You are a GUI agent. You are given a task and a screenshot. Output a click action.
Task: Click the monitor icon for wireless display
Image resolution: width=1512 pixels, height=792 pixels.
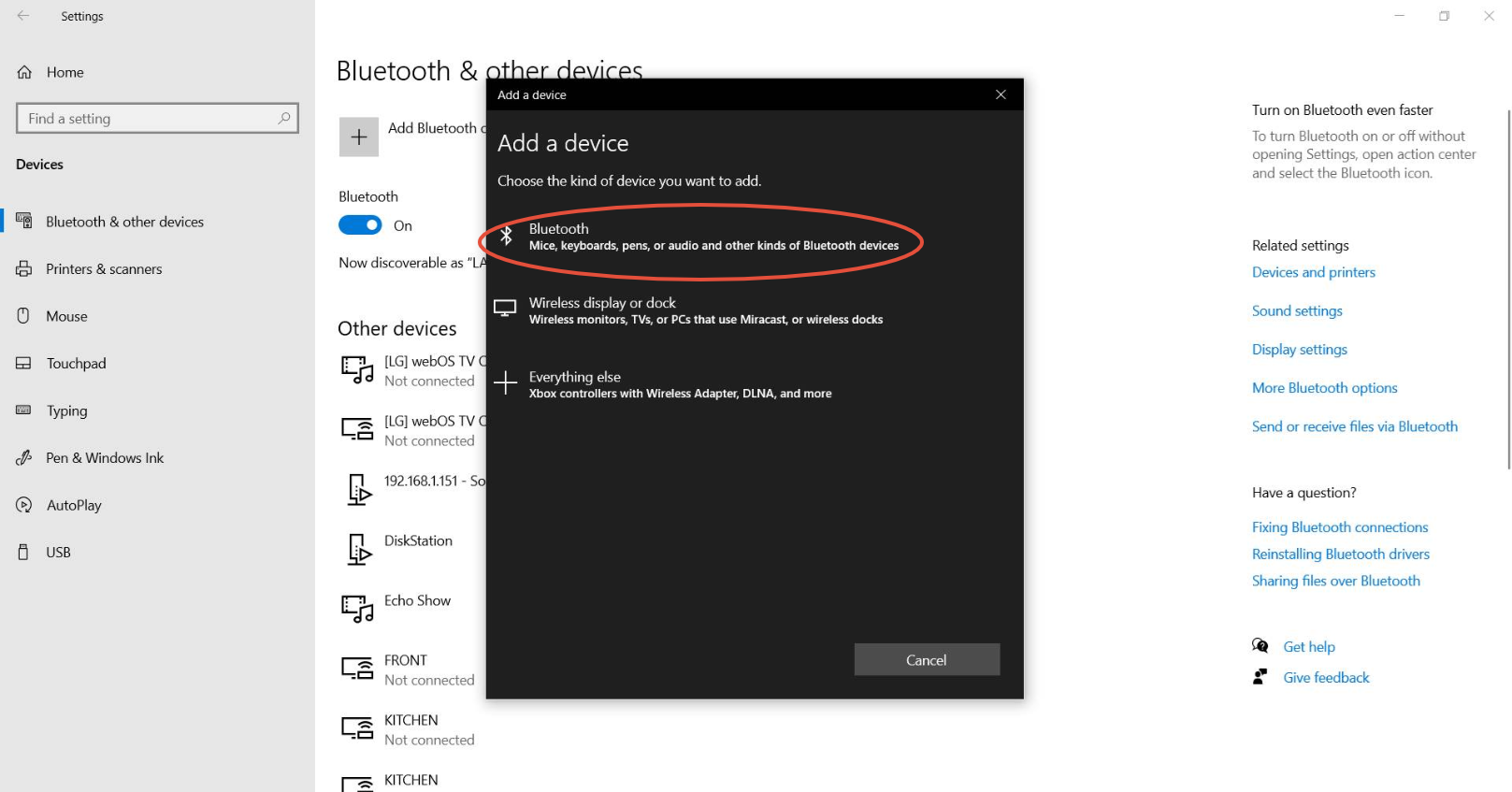[x=505, y=309]
